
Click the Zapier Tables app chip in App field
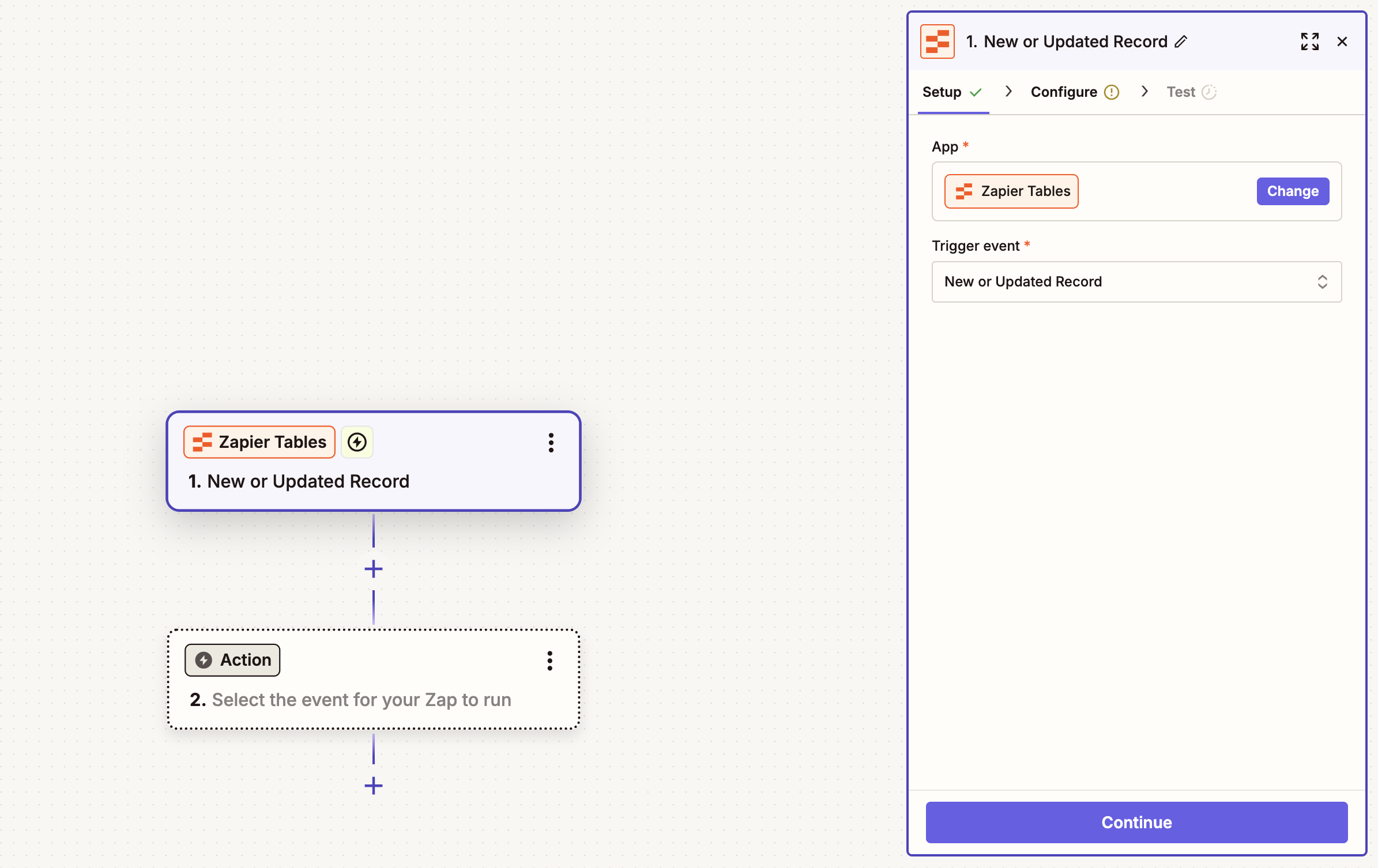click(x=1011, y=191)
